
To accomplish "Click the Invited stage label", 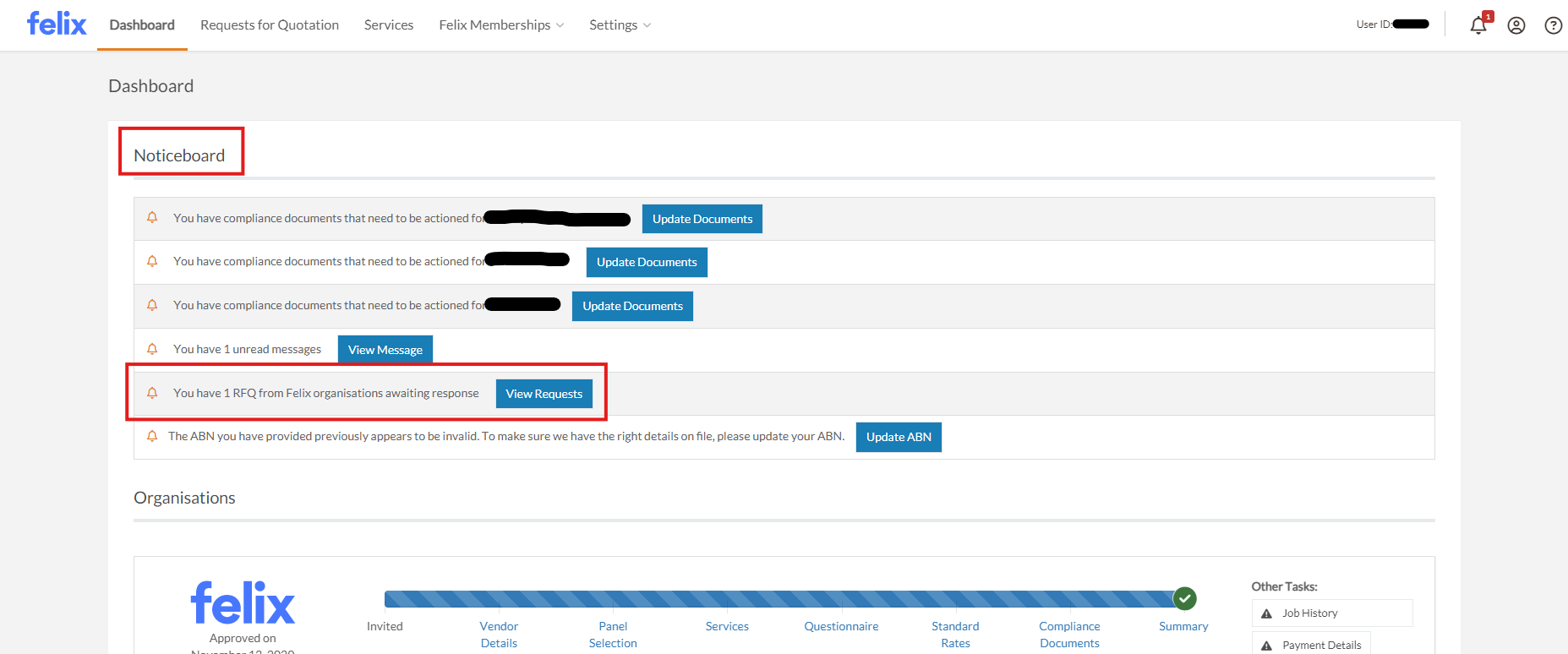I will (x=385, y=626).
